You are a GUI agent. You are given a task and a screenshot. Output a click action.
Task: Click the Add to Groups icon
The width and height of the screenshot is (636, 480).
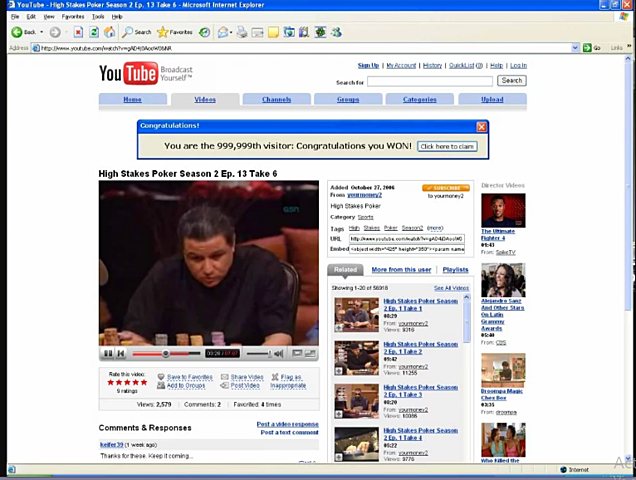[x=161, y=385]
